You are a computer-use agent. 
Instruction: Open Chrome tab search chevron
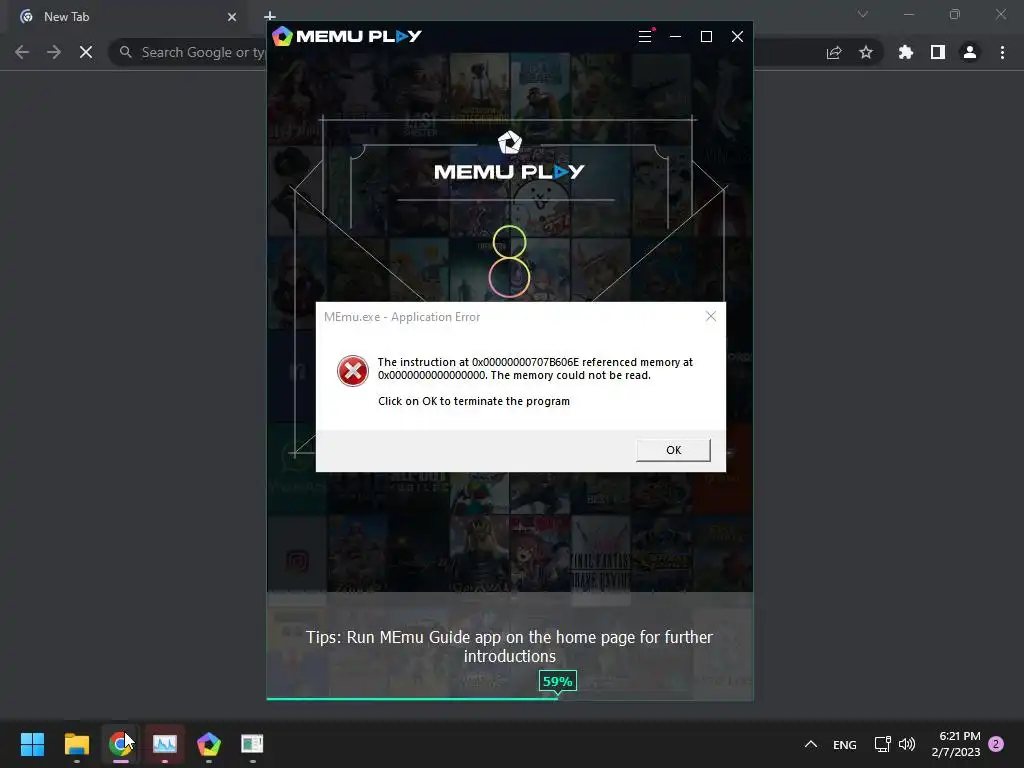pos(863,14)
